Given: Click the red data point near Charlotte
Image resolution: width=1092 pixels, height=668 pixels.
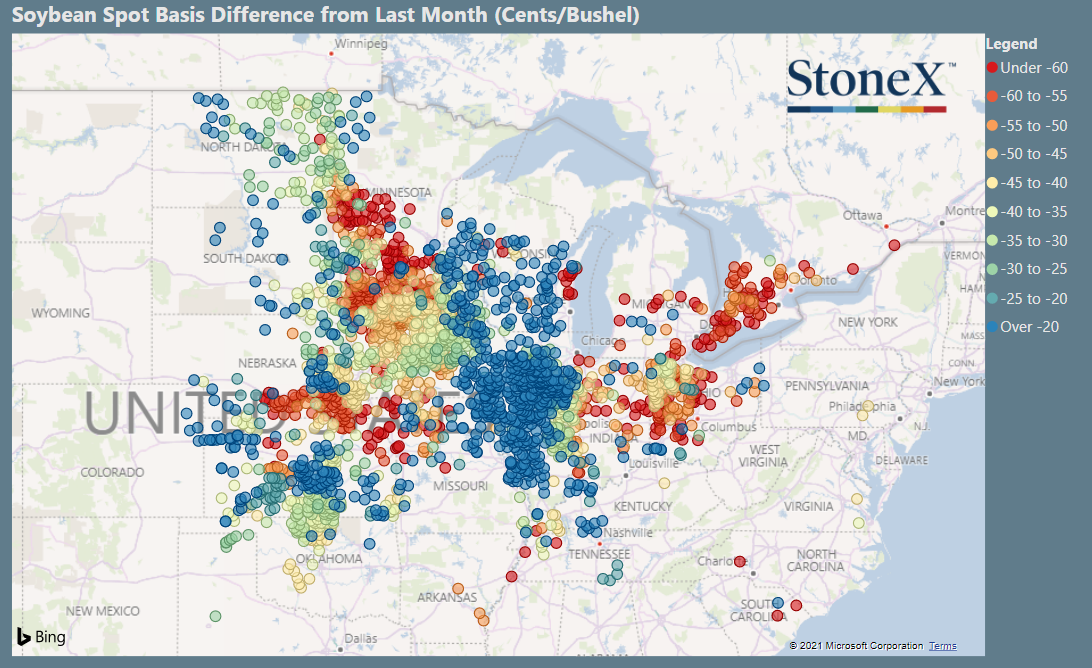Looking at the screenshot, I should point(741,561).
